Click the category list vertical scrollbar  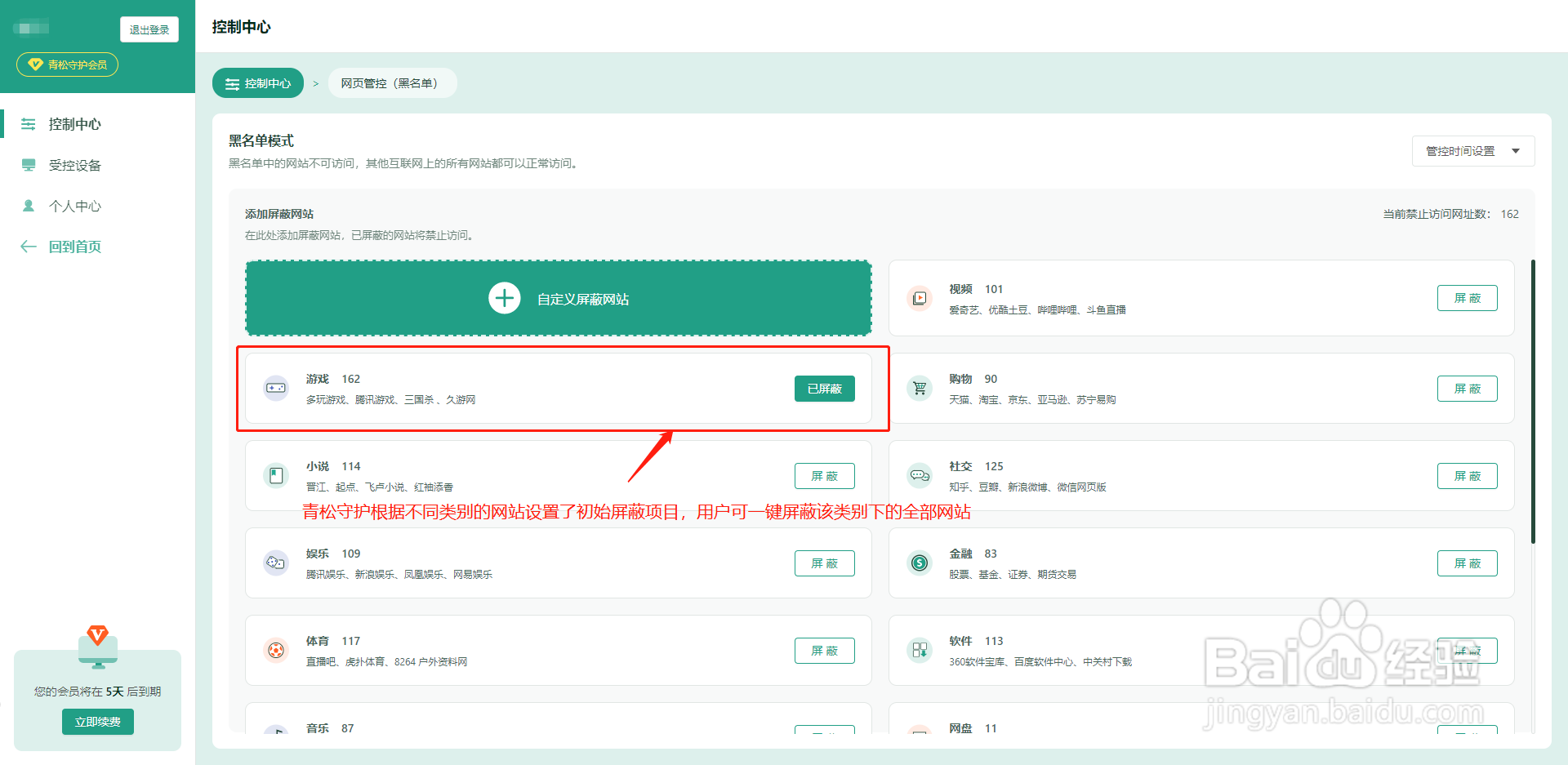(1533, 402)
